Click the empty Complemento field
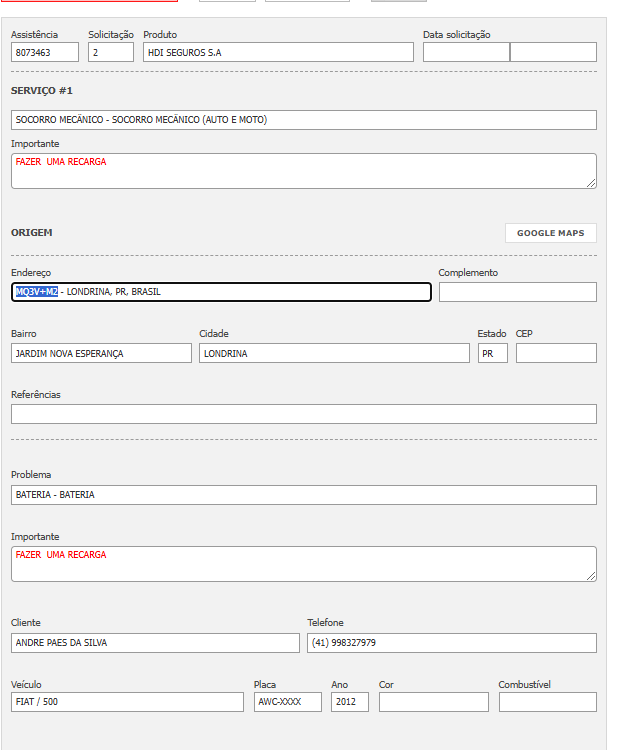This screenshot has height=750, width=633. (517, 292)
